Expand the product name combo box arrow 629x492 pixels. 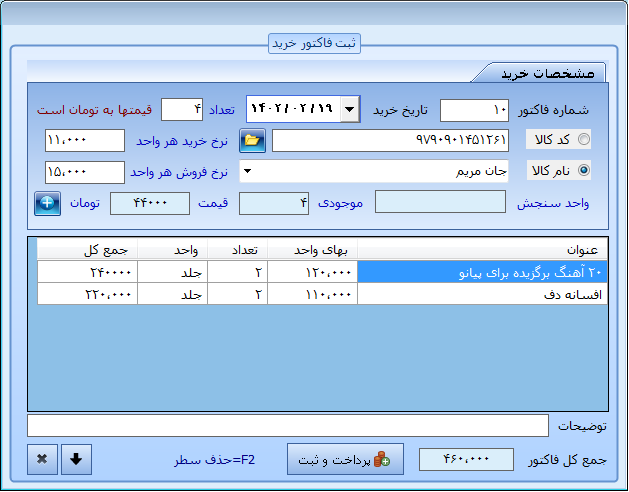248,171
